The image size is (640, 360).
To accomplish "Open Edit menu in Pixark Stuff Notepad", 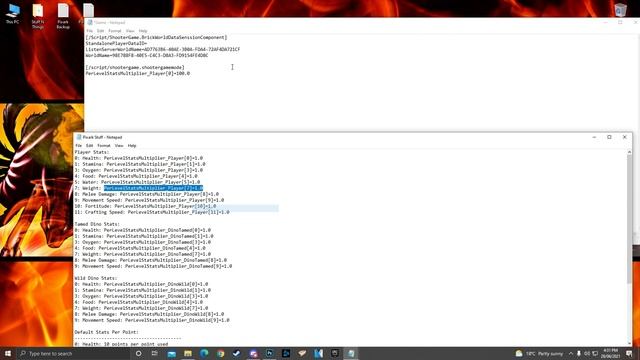I will 89,145.
